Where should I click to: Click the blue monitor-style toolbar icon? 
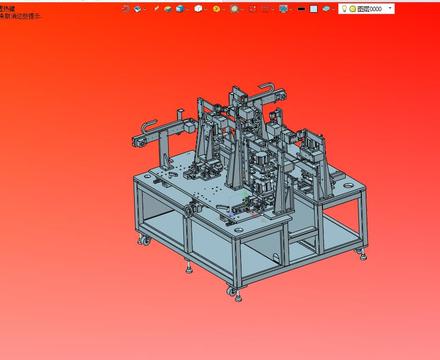[284, 9]
